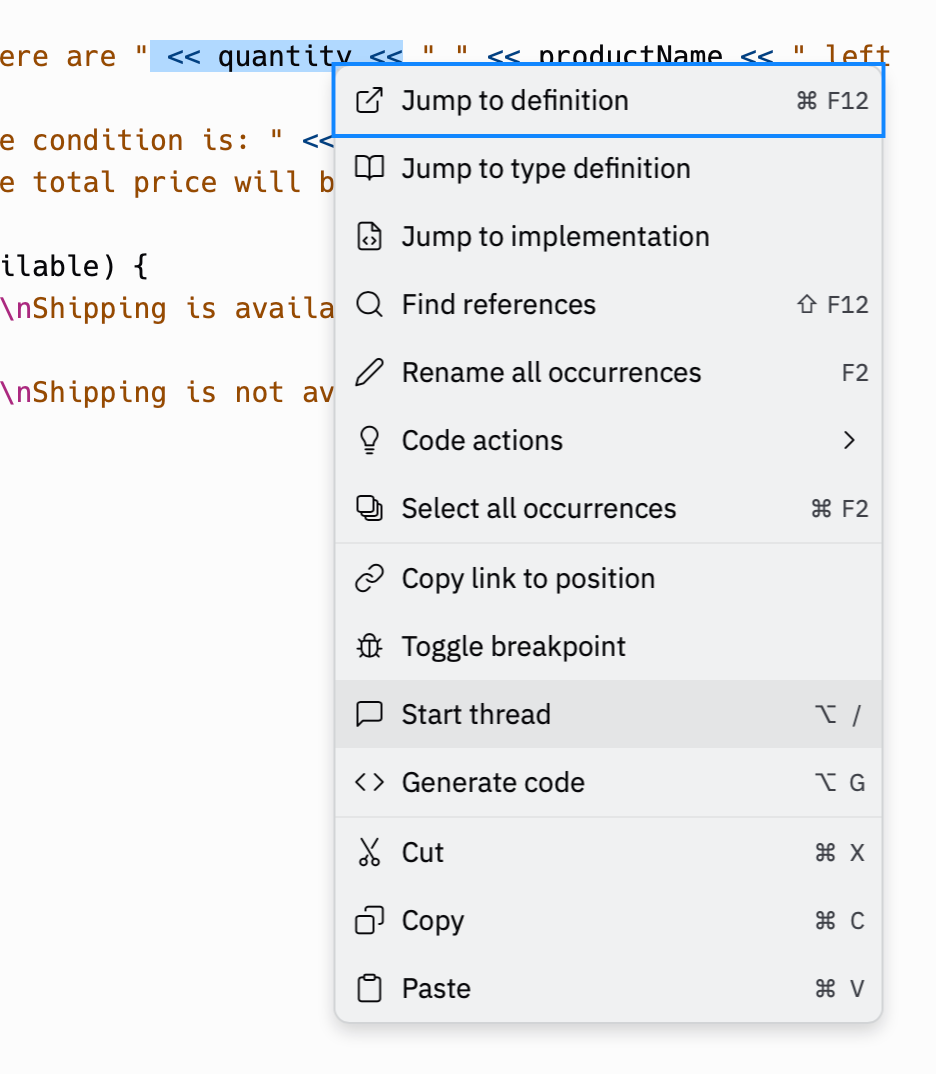Click the bug icon for Toggle breakpoint
Screen dimensions: 936x1074
pyautogui.click(x=369, y=647)
